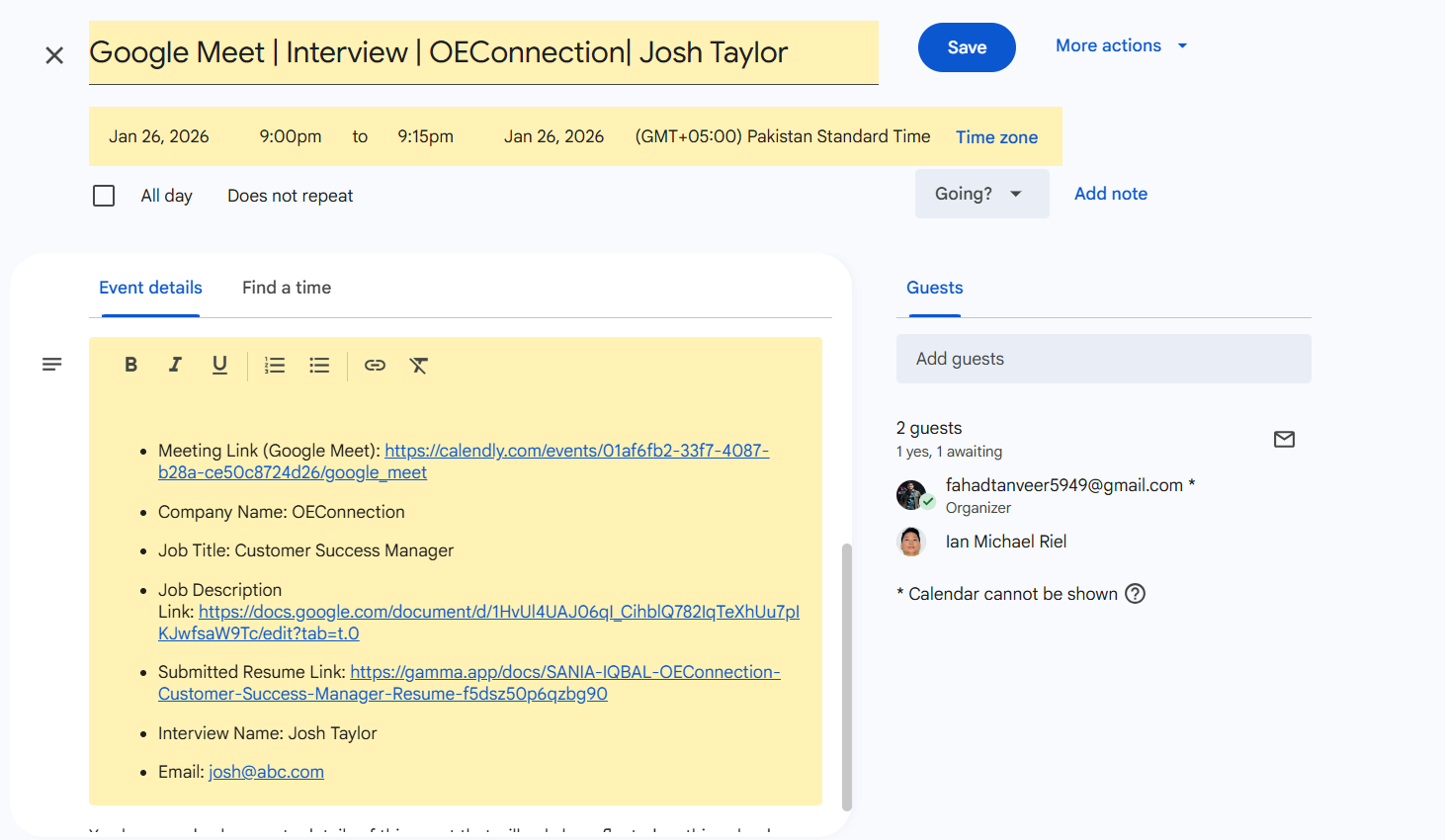Check the All day checkbox
Viewport: 1445px width, 840px height.
pyautogui.click(x=104, y=196)
